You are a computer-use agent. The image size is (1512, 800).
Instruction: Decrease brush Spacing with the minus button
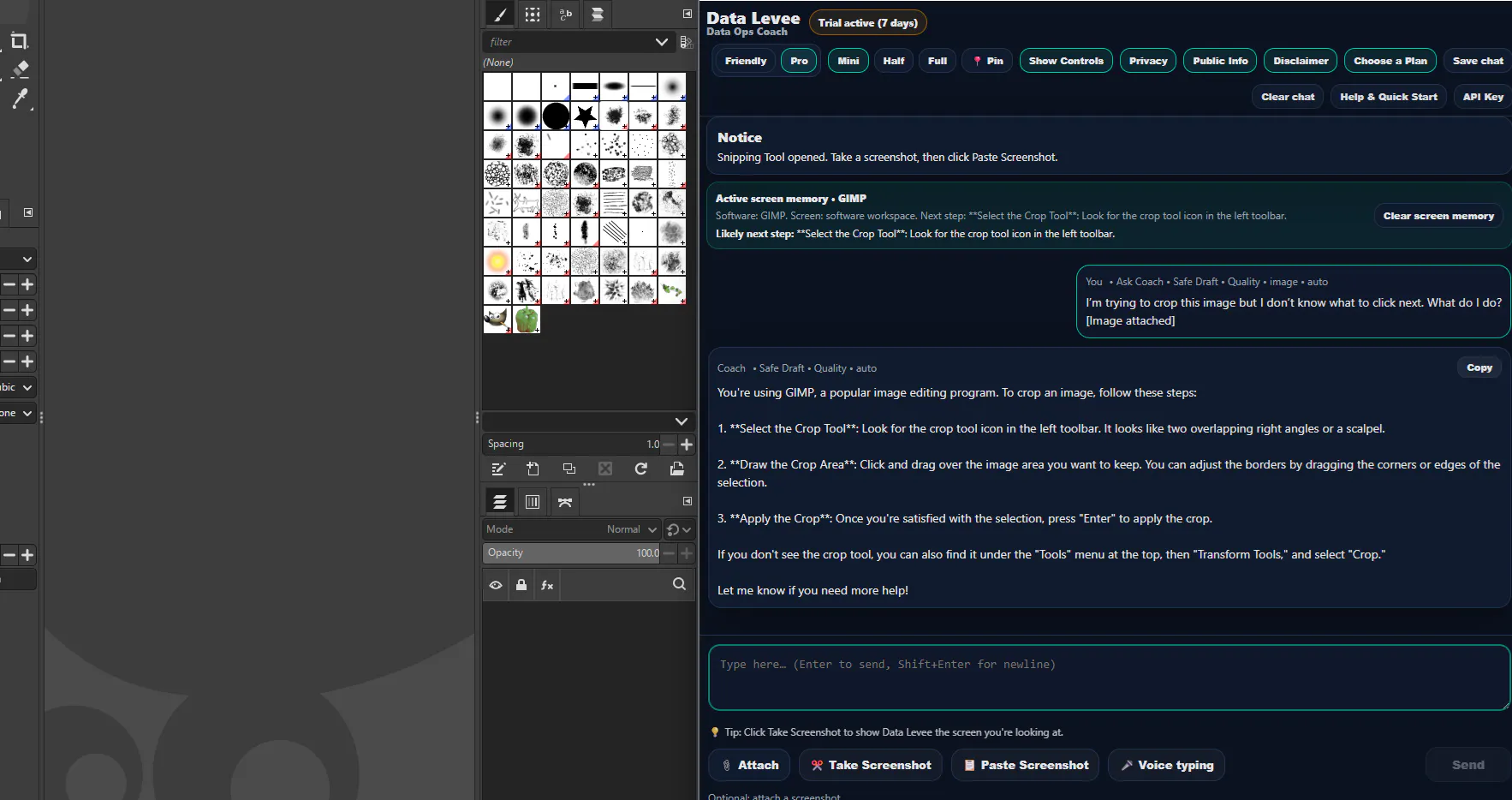[669, 445]
